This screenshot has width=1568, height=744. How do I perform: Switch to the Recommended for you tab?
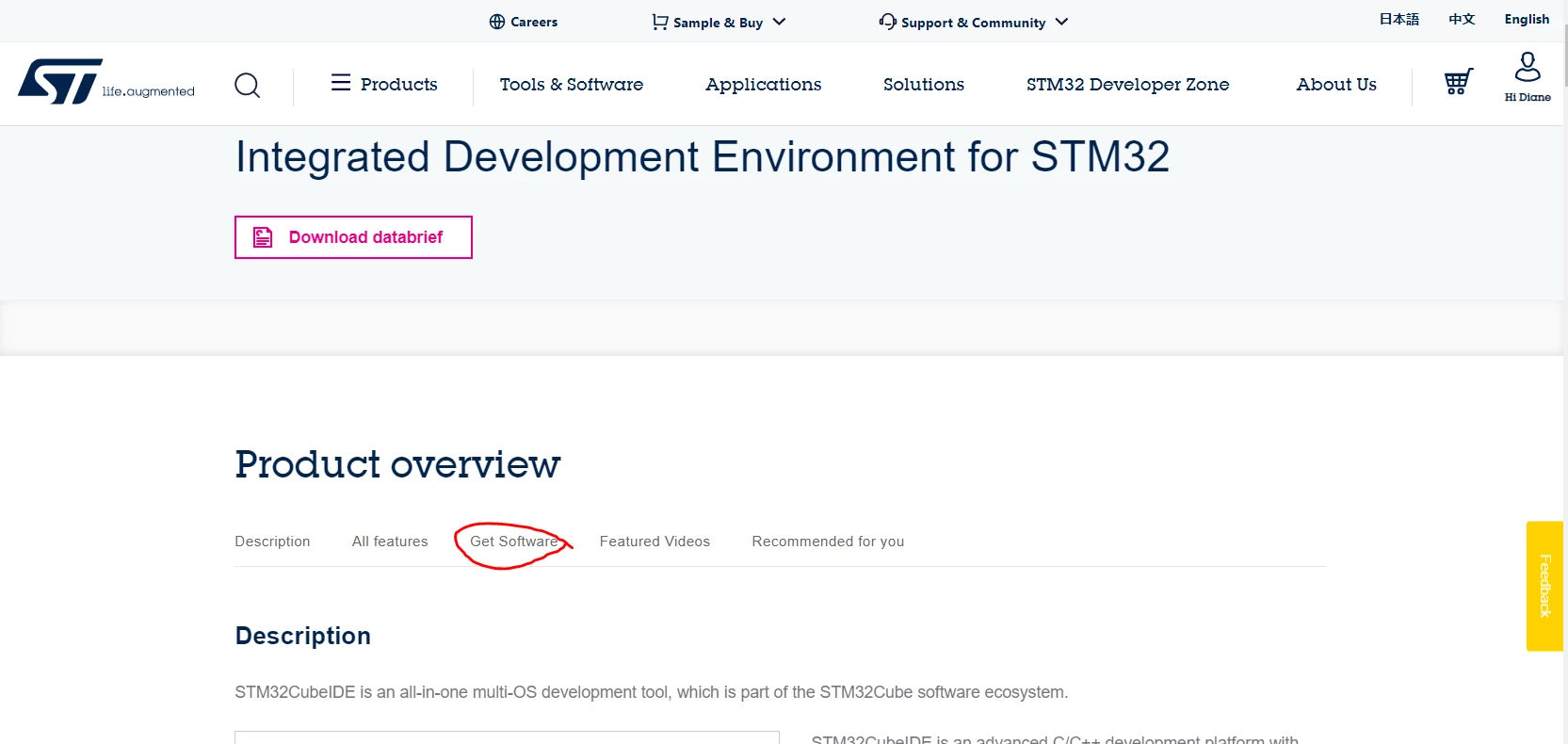(x=828, y=542)
